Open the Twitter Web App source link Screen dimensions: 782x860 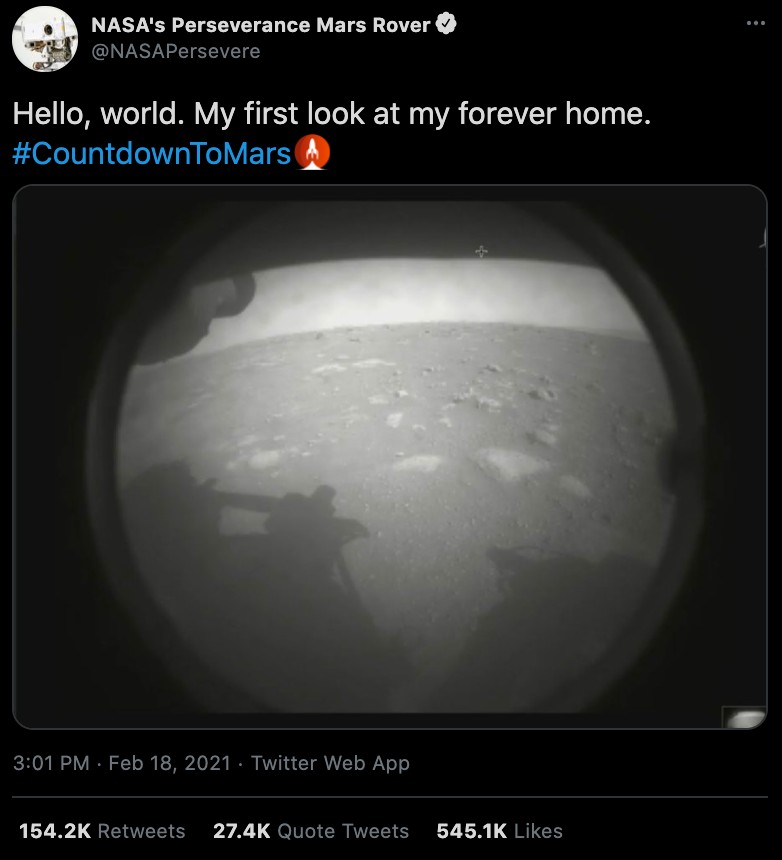[330, 763]
